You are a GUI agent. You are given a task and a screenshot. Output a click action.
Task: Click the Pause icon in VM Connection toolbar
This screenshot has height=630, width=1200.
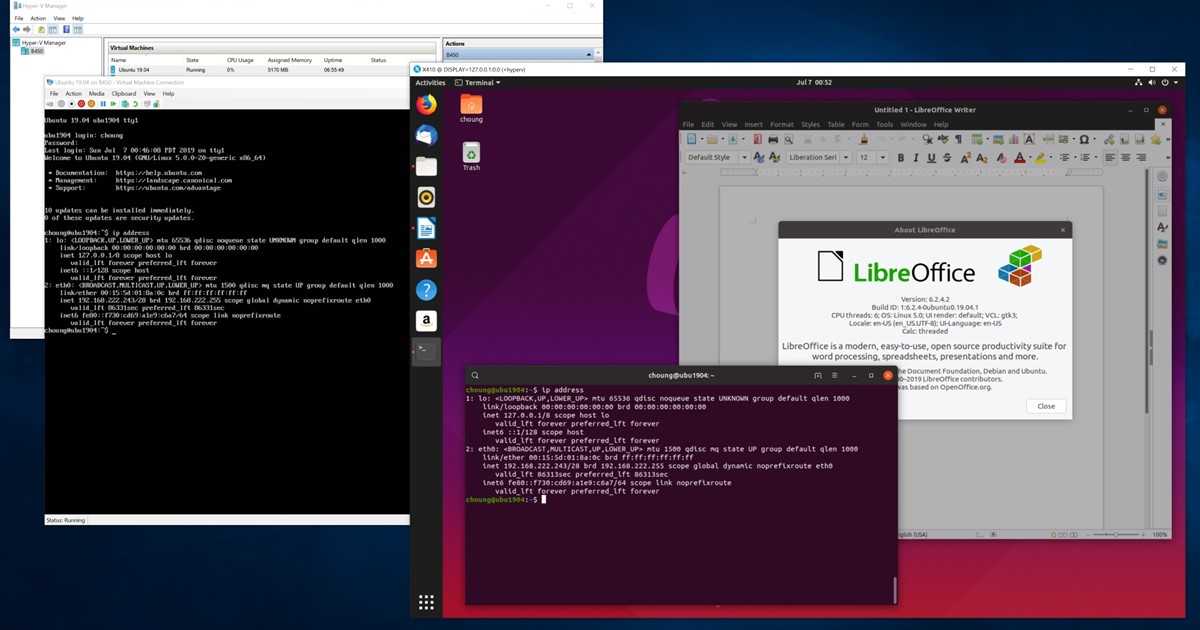[x=103, y=104]
